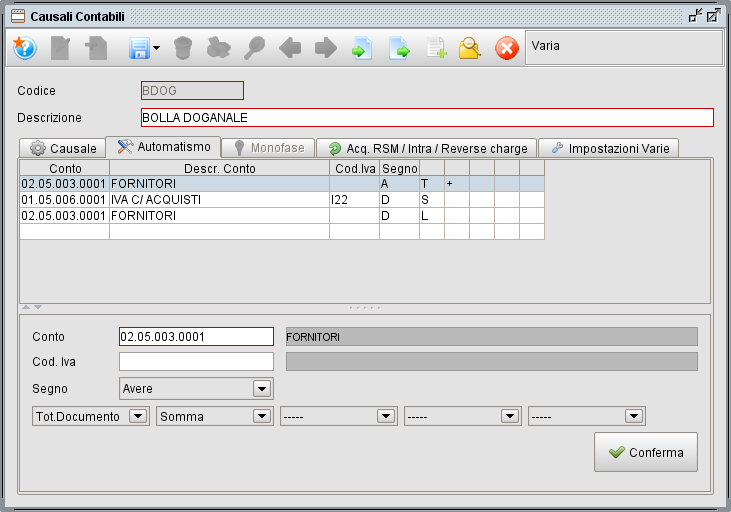731x512 pixels.
Task: Go to previous record arrow
Action: [x=290, y=48]
